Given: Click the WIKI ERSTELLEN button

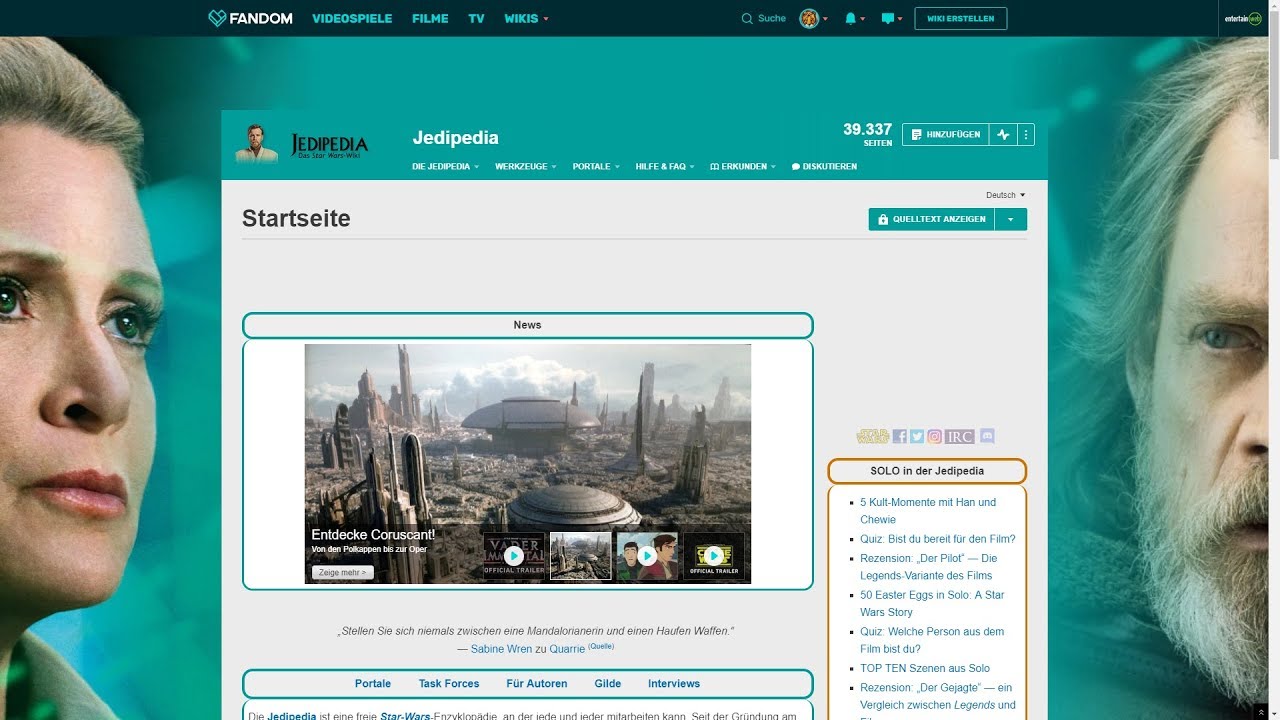Looking at the screenshot, I should pyautogui.click(x=960, y=18).
